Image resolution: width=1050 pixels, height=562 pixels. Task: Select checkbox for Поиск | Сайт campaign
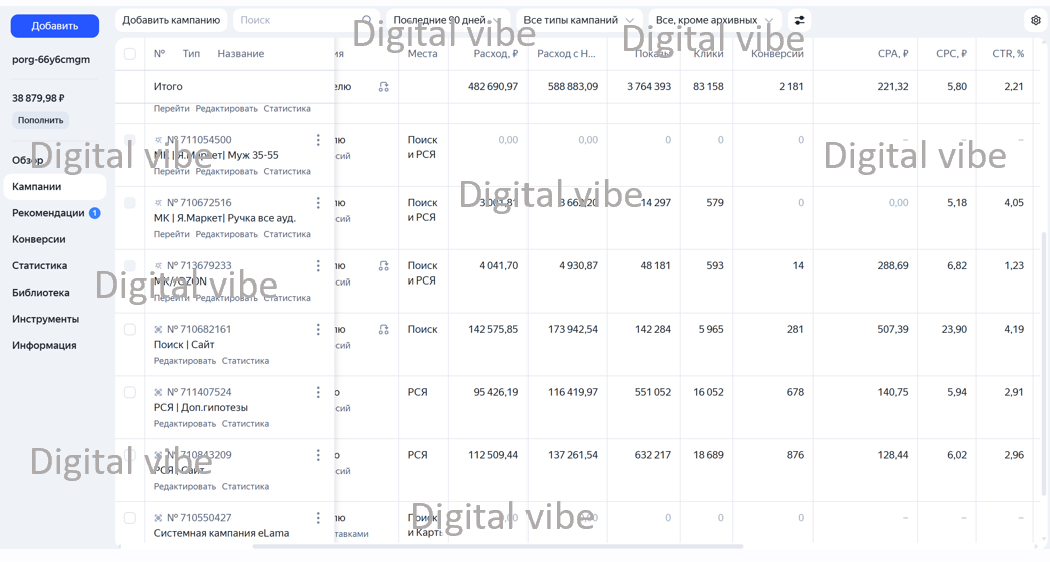point(130,329)
